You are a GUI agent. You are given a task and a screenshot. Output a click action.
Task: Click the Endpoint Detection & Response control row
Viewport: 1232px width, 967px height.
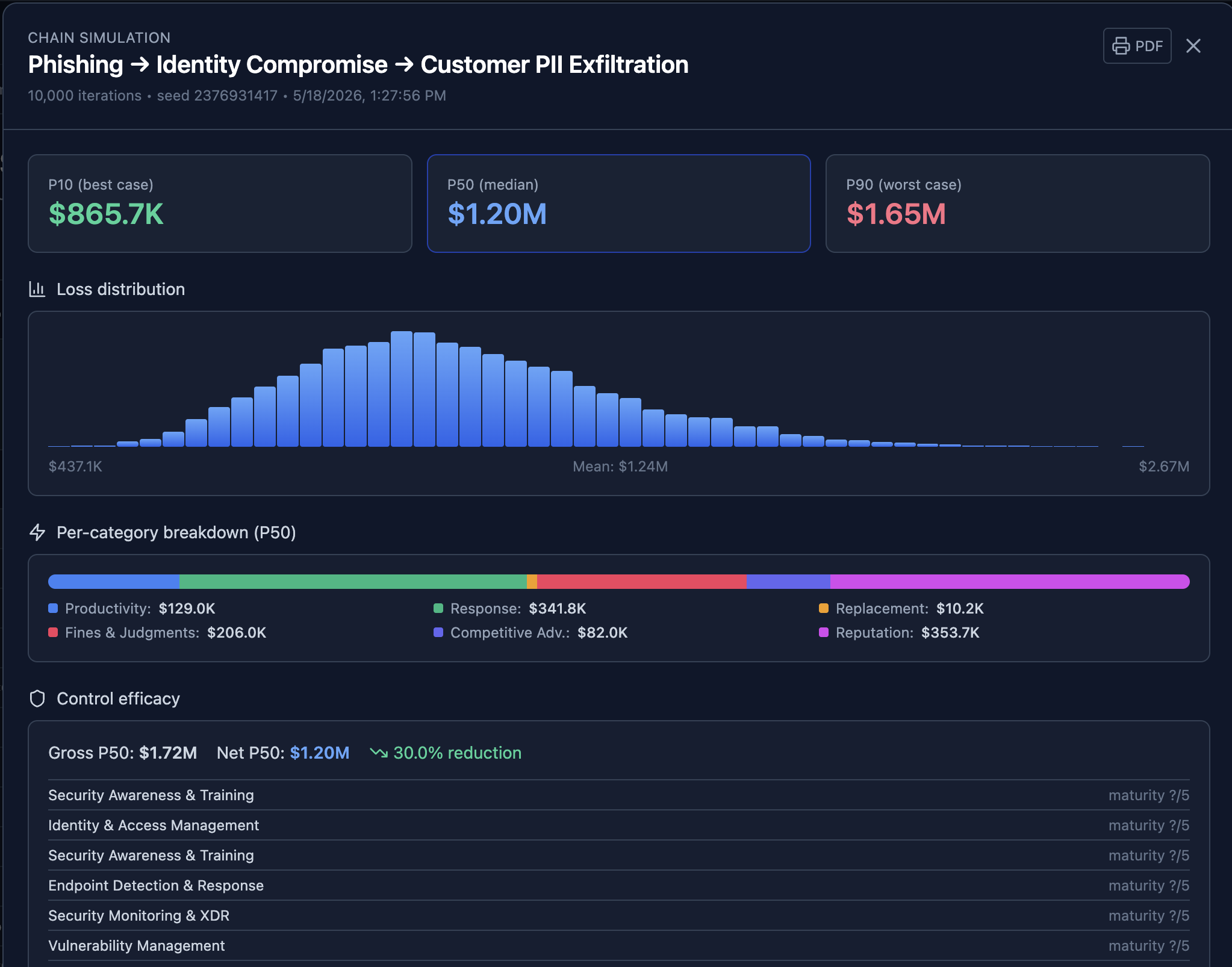click(619, 886)
